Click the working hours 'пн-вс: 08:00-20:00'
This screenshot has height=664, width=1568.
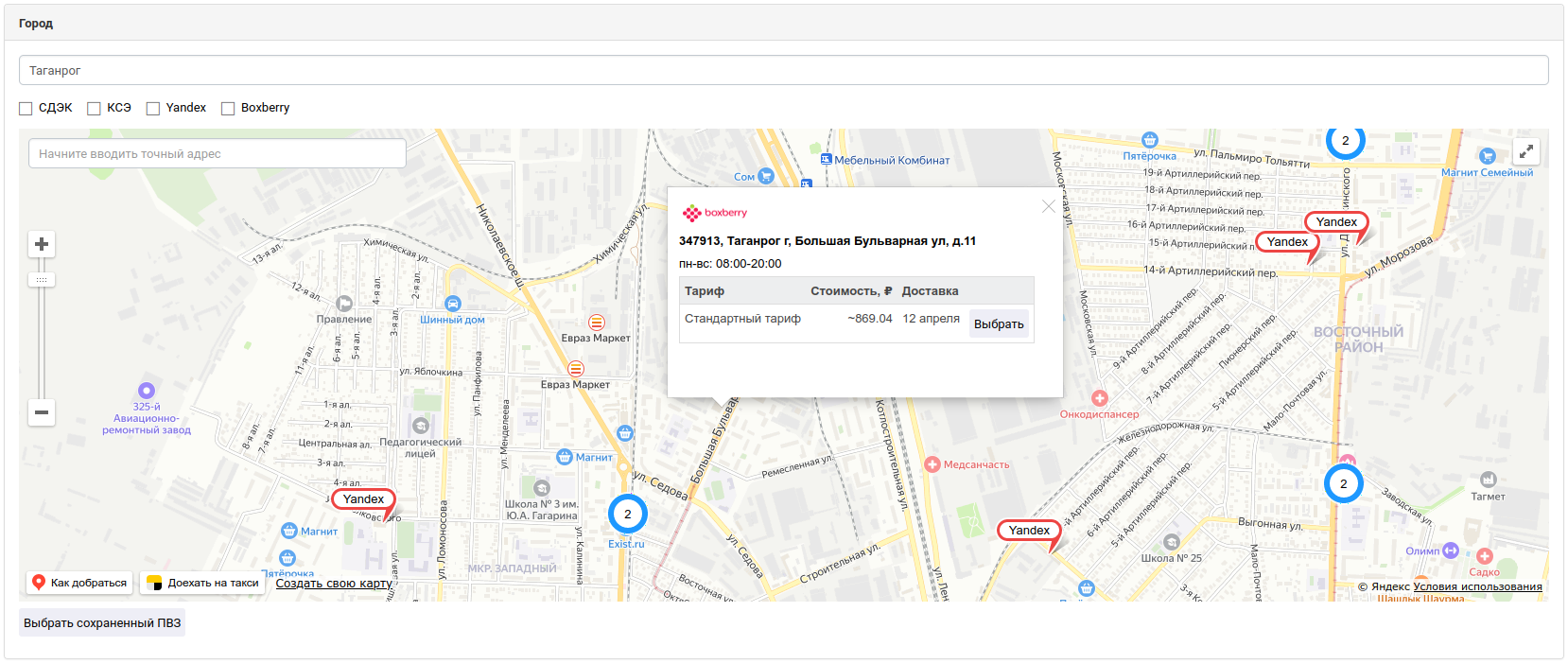point(730,264)
